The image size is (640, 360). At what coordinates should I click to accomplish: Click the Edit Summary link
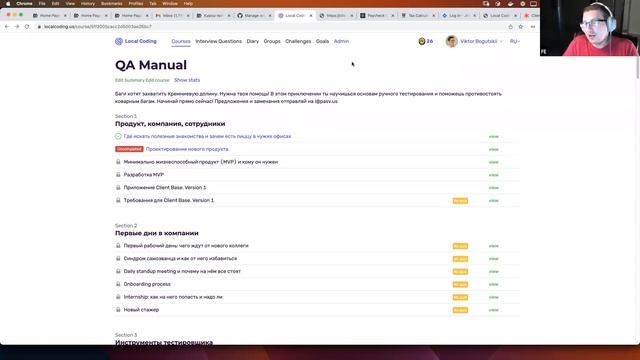130,80
